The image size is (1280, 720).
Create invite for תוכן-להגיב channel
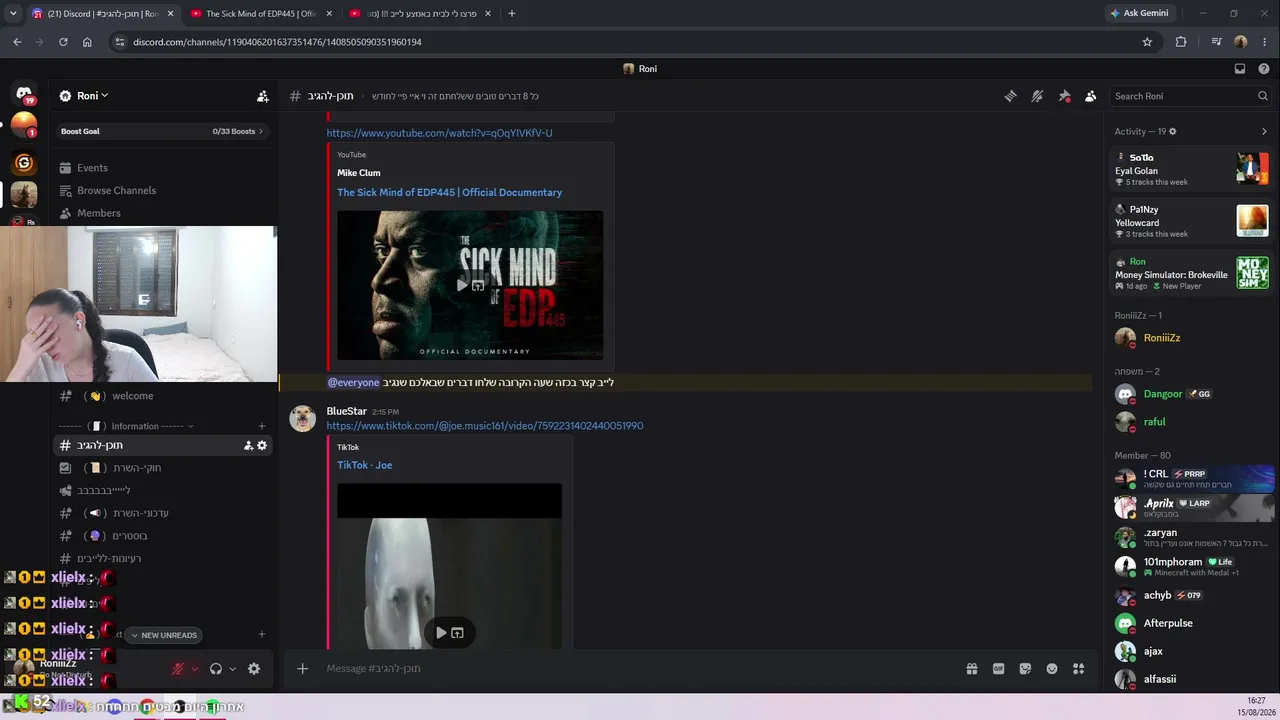[x=248, y=445]
